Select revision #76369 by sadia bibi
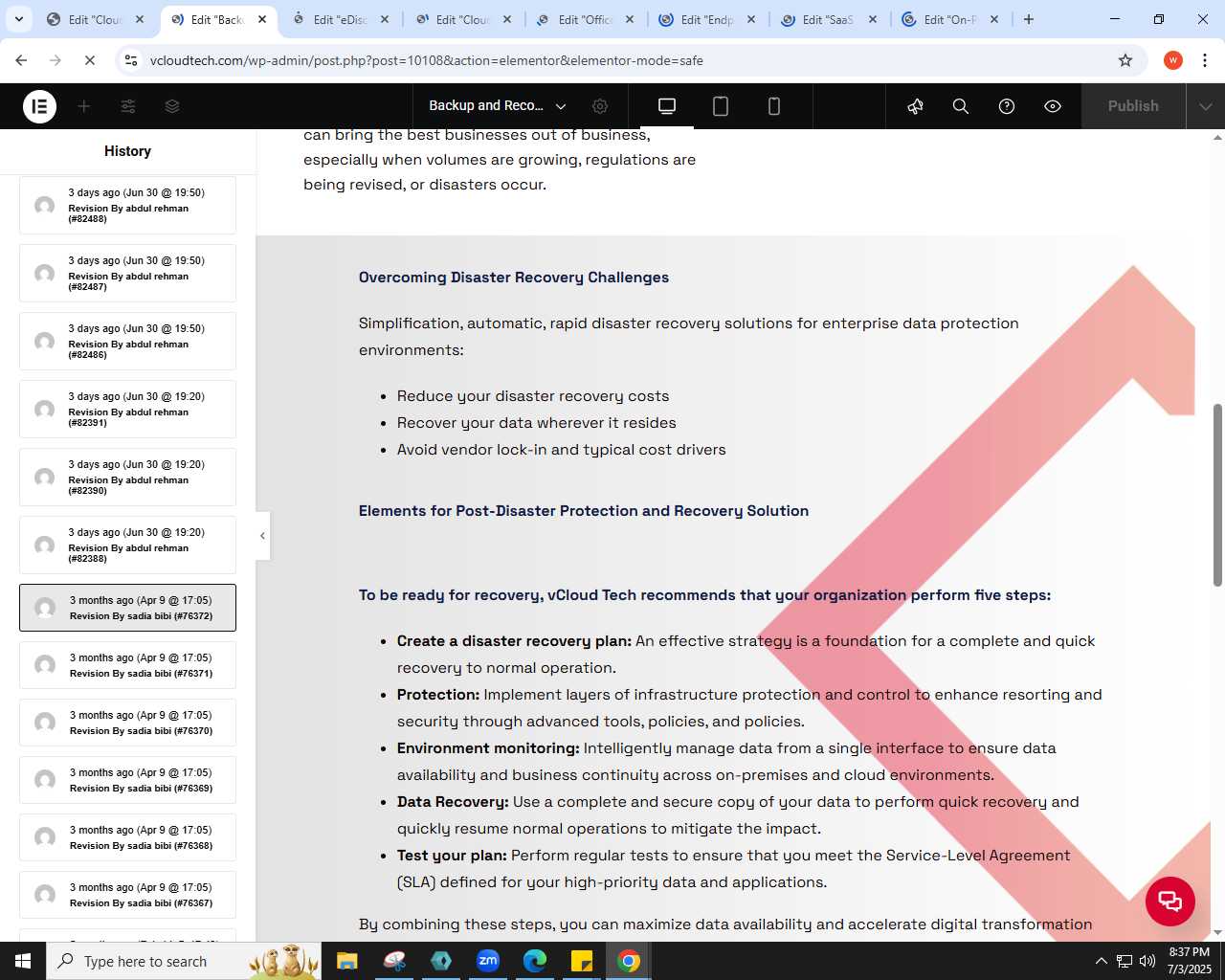This screenshot has height=980, width=1225. click(x=127, y=780)
